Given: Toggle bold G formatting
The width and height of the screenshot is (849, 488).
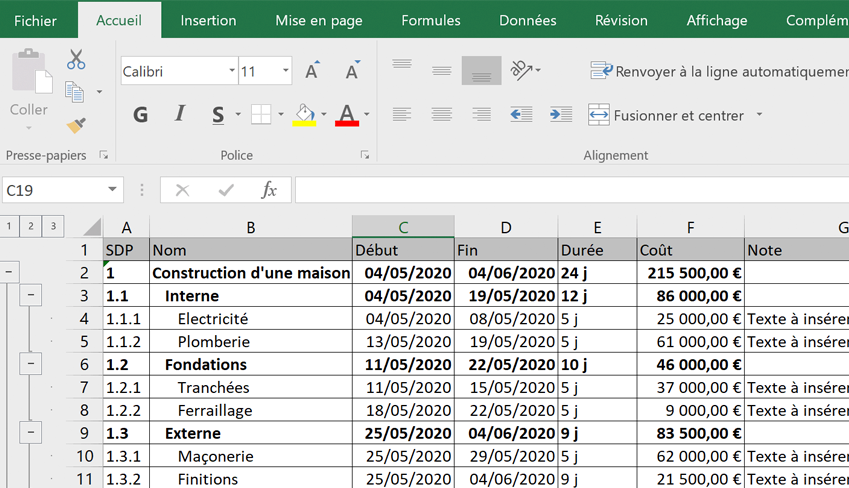Looking at the screenshot, I should [140, 115].
